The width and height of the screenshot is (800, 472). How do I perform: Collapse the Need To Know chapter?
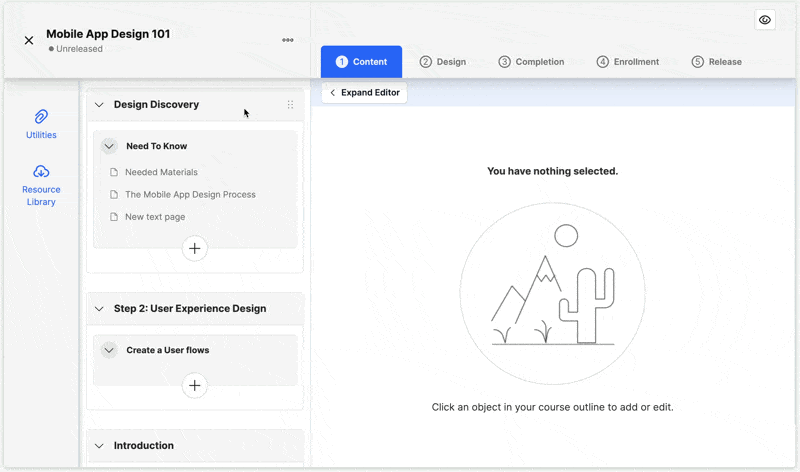109,146
